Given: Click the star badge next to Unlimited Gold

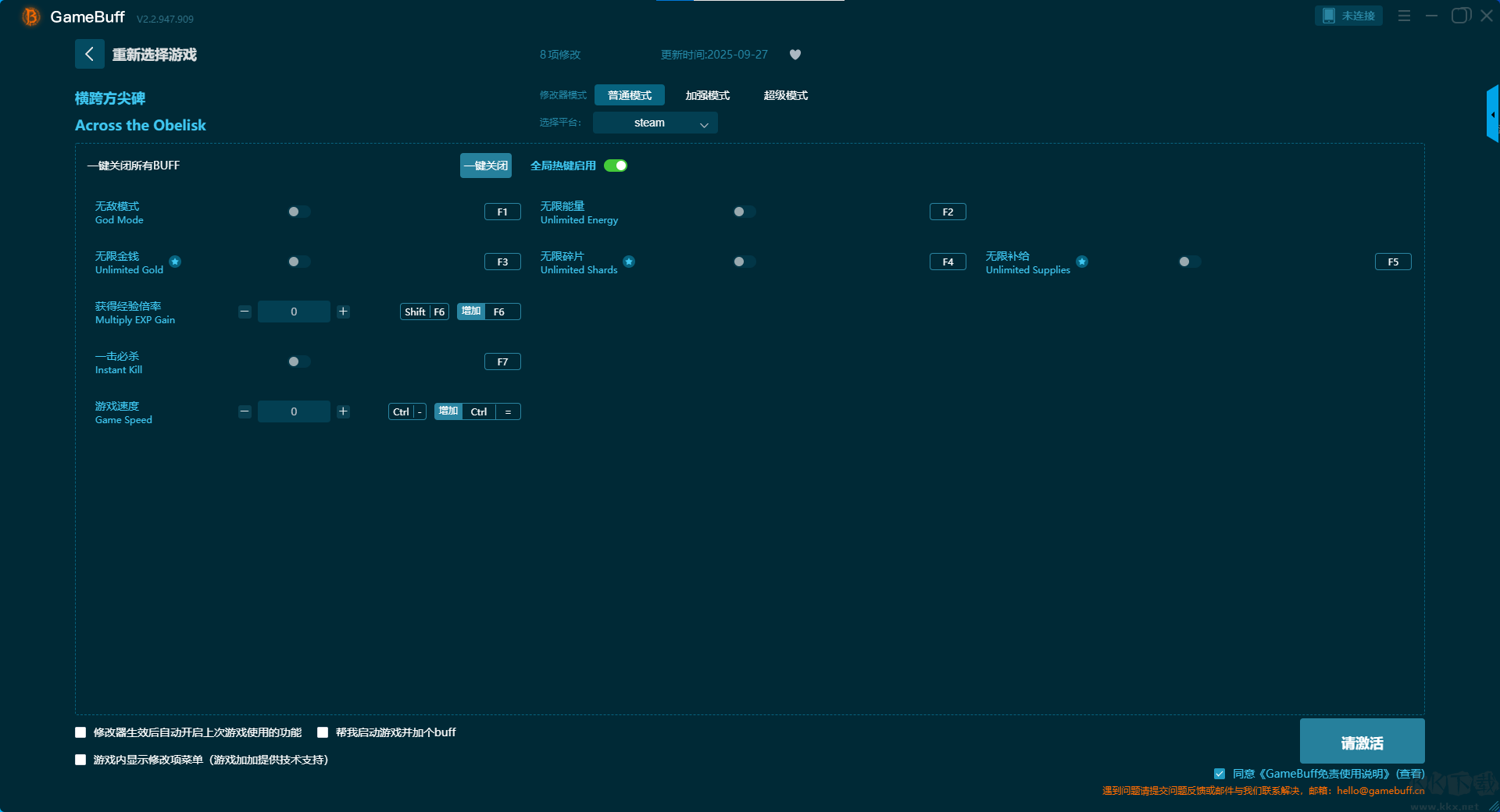Looking at the screenshot, I should [x=175, y=262].
